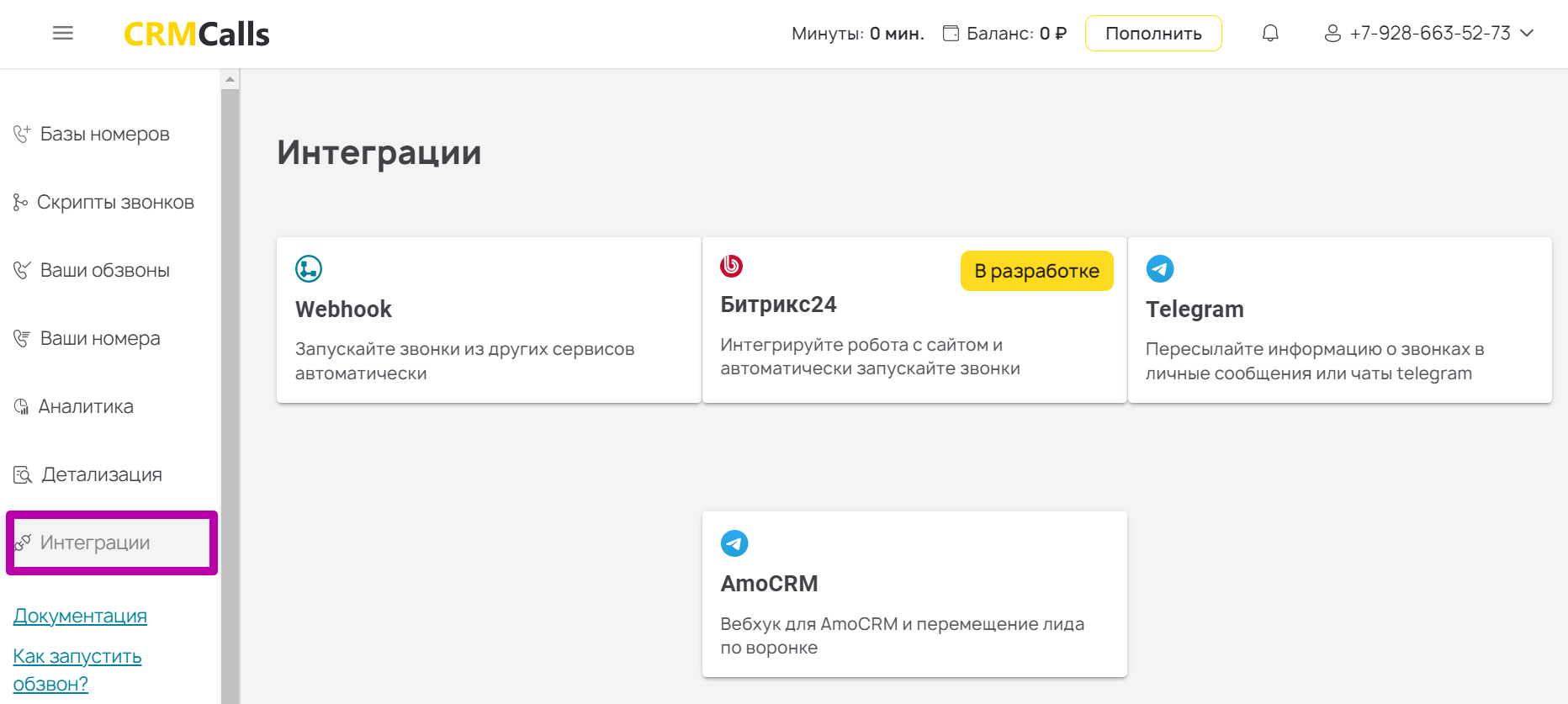Open Базы номеров in sidebar
This screenshot has width=1568, height=704.
point(104,135)
